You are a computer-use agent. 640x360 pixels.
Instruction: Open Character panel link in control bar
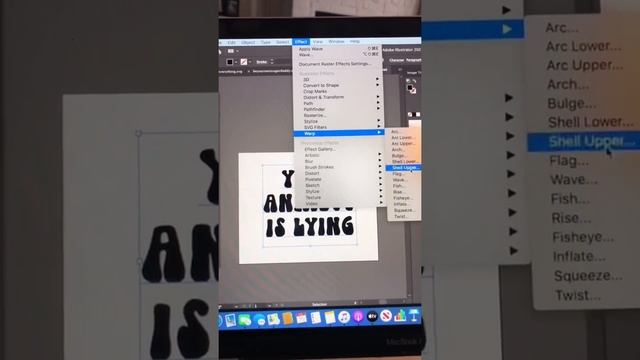(396, 60)
